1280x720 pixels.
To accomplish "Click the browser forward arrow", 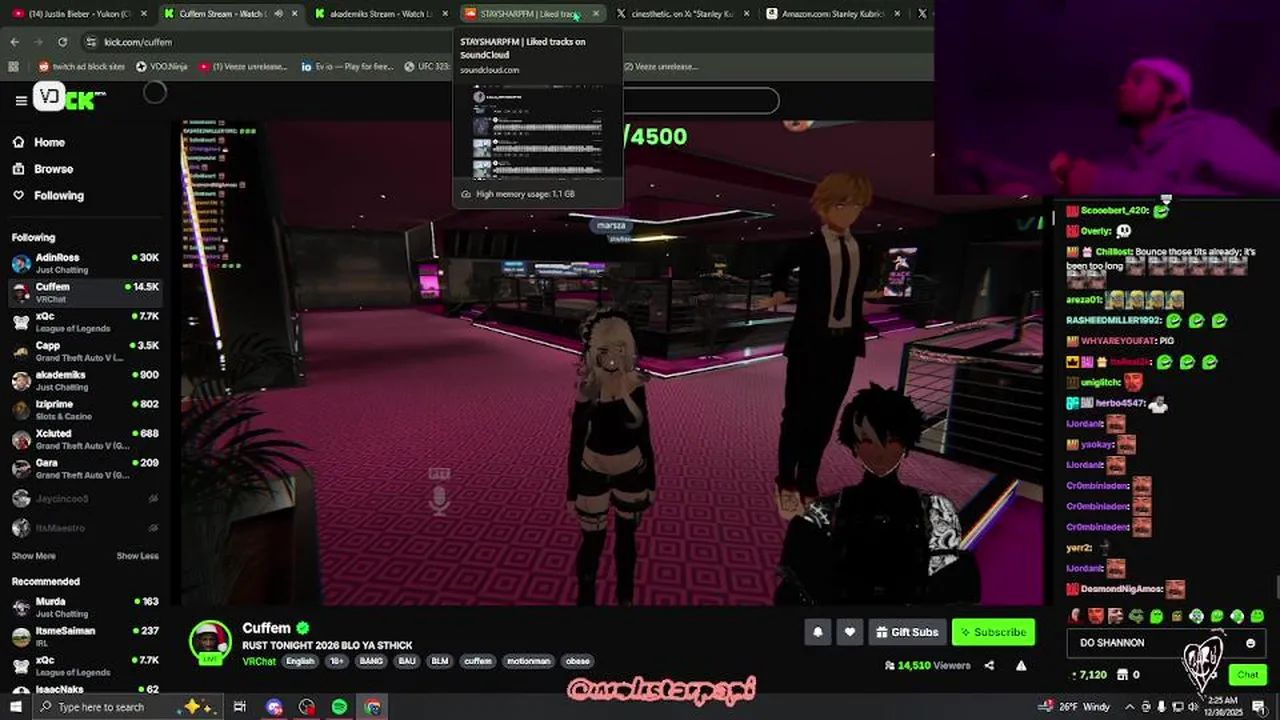I will pyautogui.click(x=38, y=42).
